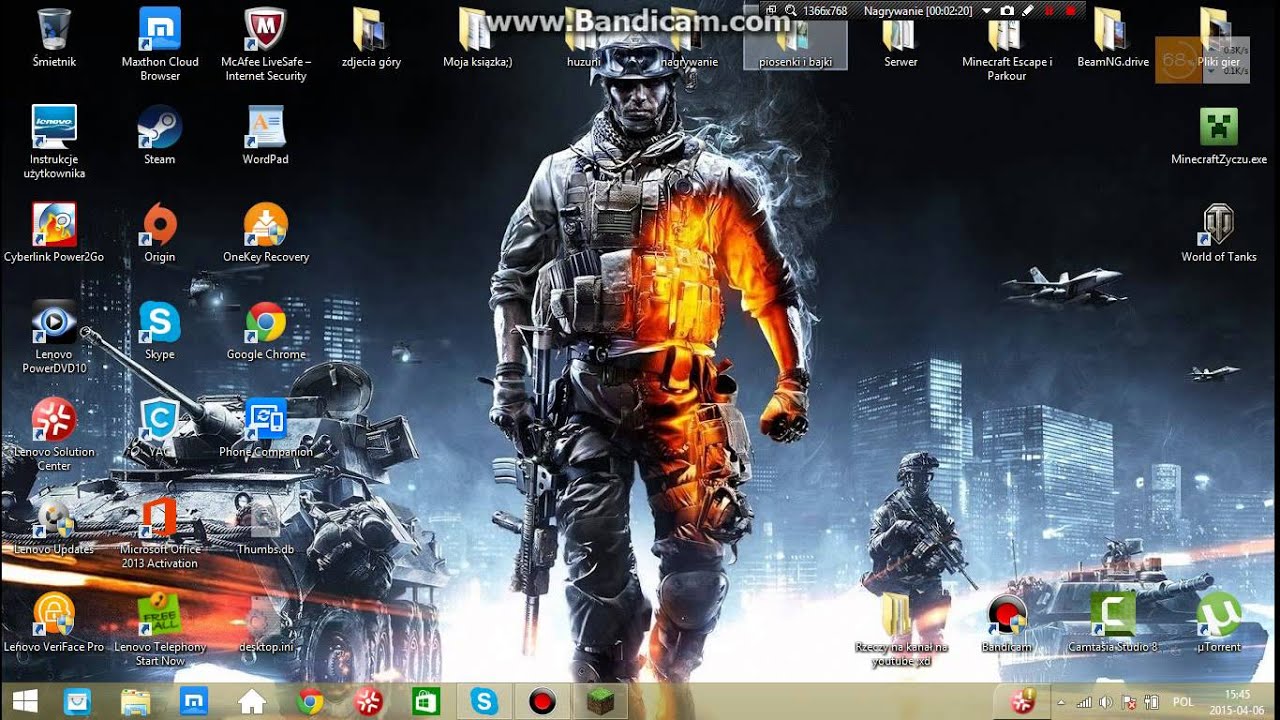Image resolution: width=1280 pixels, height=720 pixels.
Task: Open Microsoft Office 2013 Activation
Action: coord(160,532)
